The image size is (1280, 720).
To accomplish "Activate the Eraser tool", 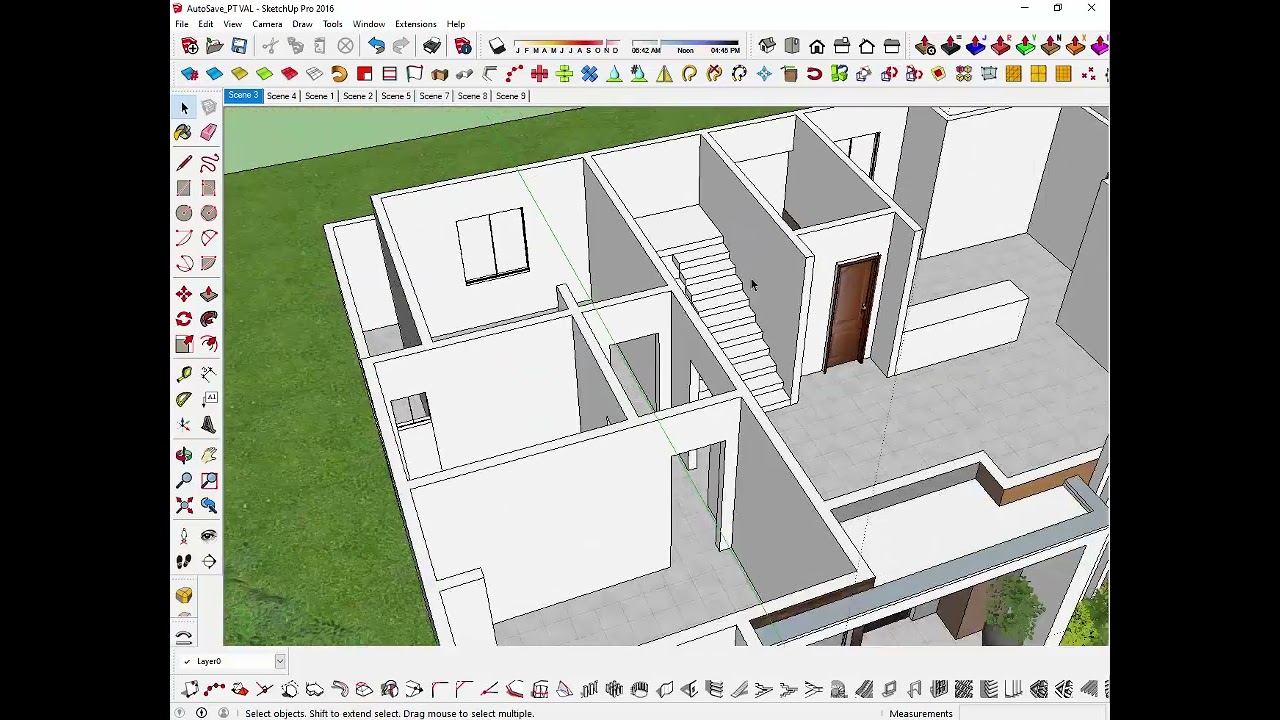I will click(x=209, y=132).
